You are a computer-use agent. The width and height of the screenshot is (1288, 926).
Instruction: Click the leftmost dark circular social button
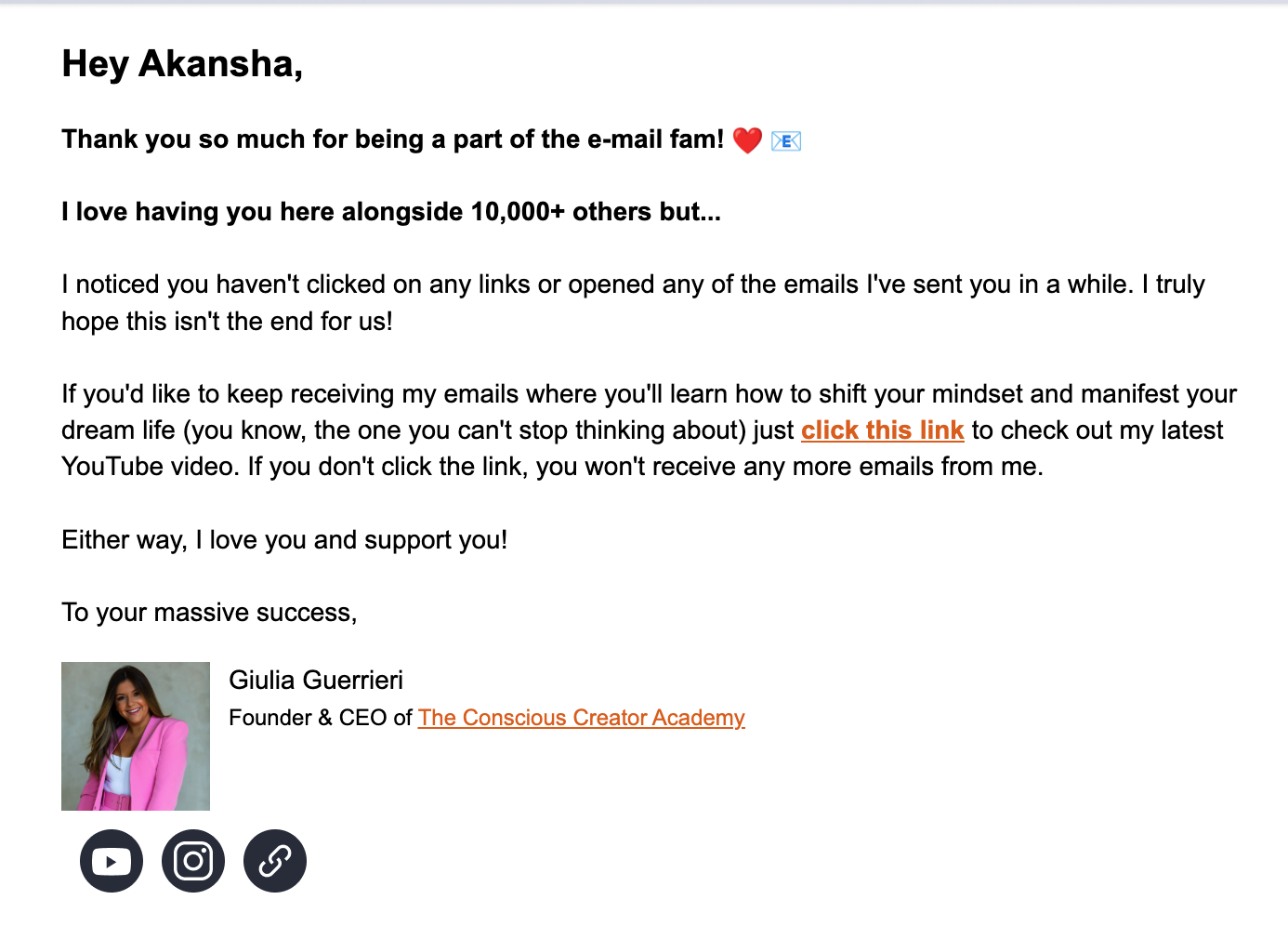111,861
